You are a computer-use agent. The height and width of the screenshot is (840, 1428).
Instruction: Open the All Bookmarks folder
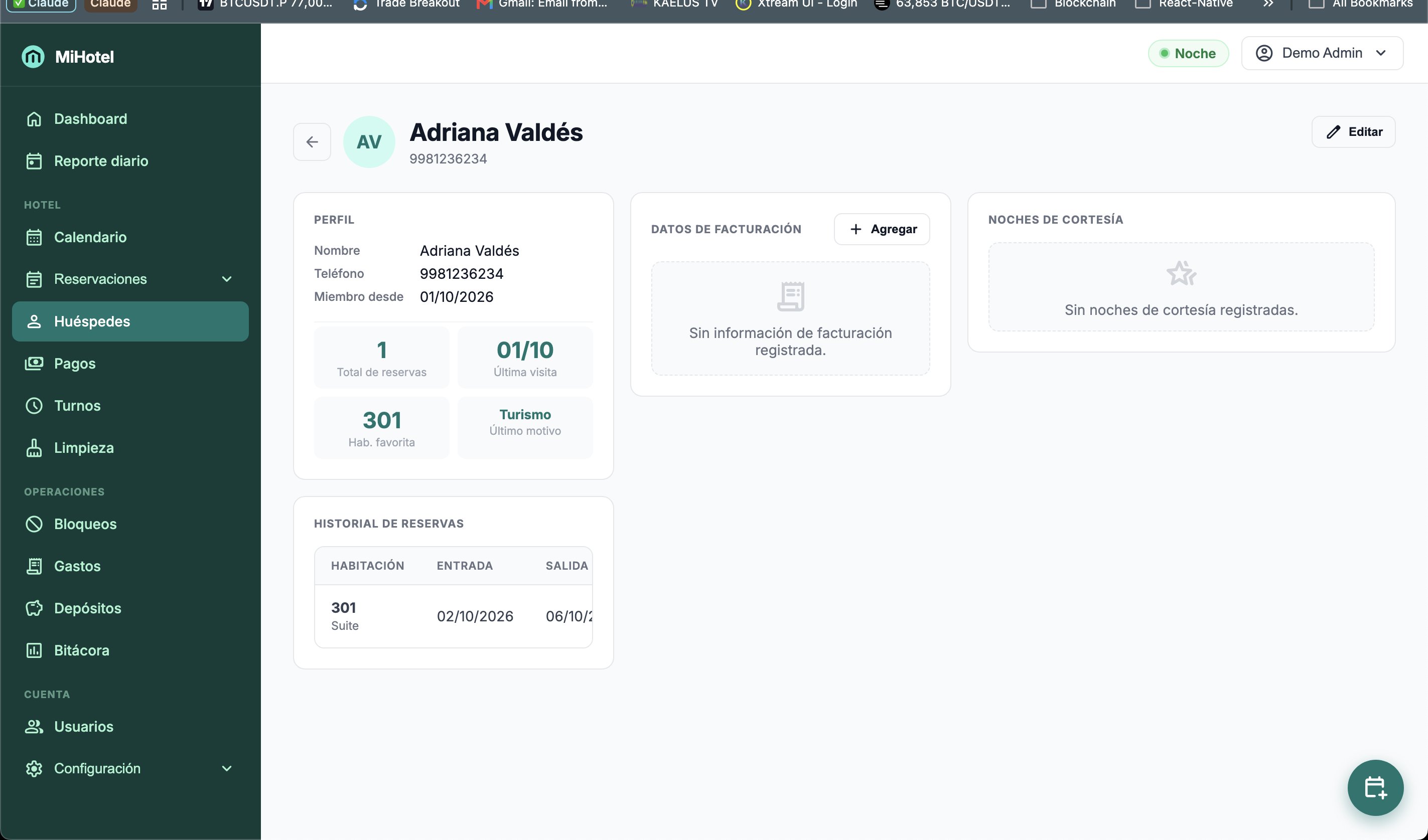1360,4
